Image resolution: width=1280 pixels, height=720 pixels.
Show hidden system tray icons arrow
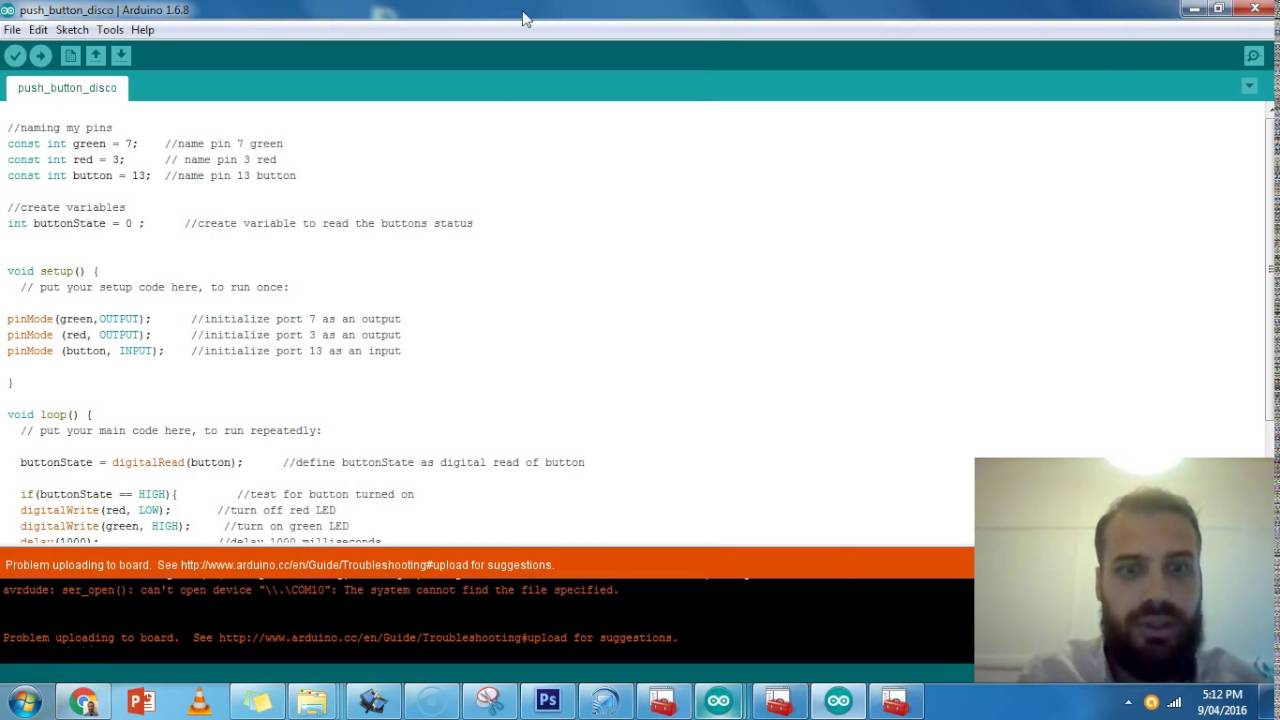[1128, 702]
